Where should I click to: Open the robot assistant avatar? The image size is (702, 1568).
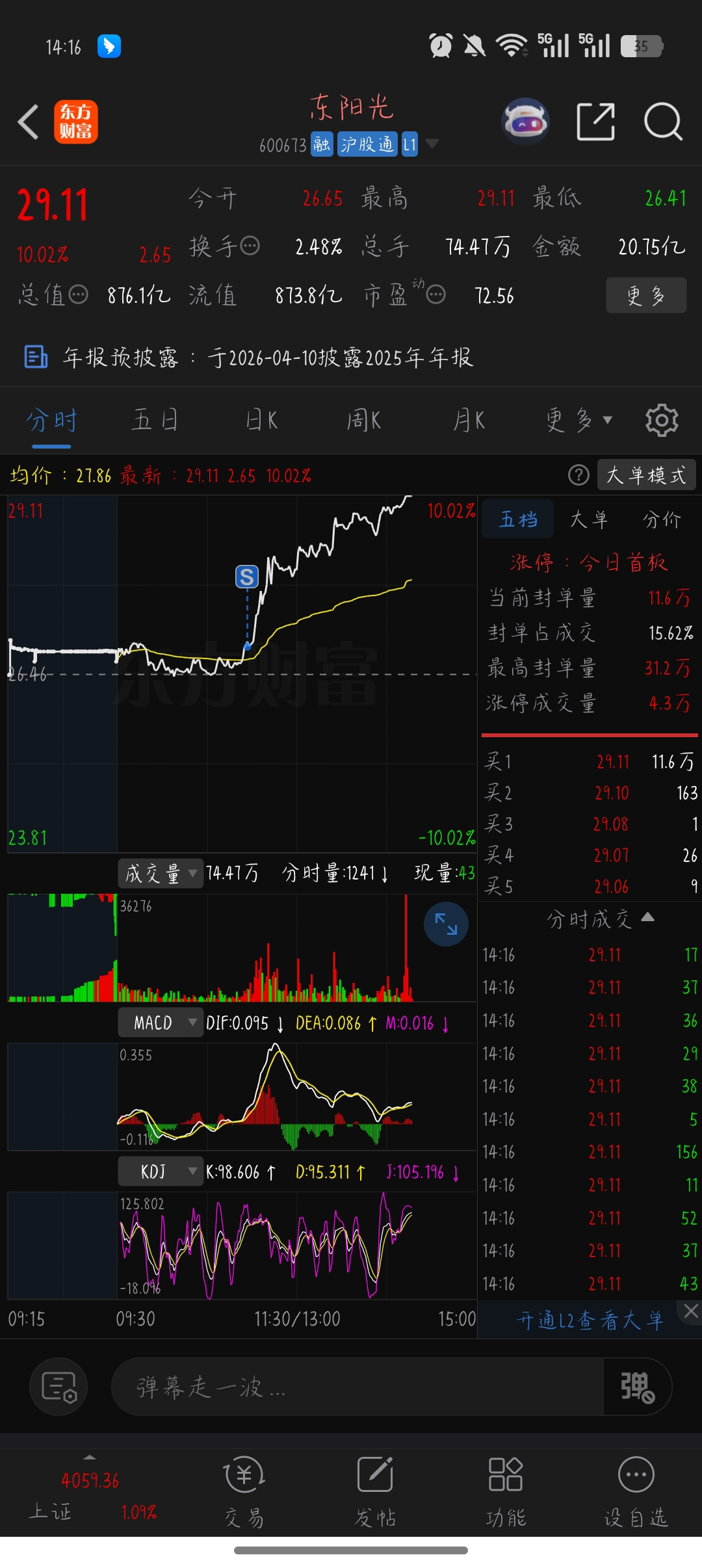(526, 122)
